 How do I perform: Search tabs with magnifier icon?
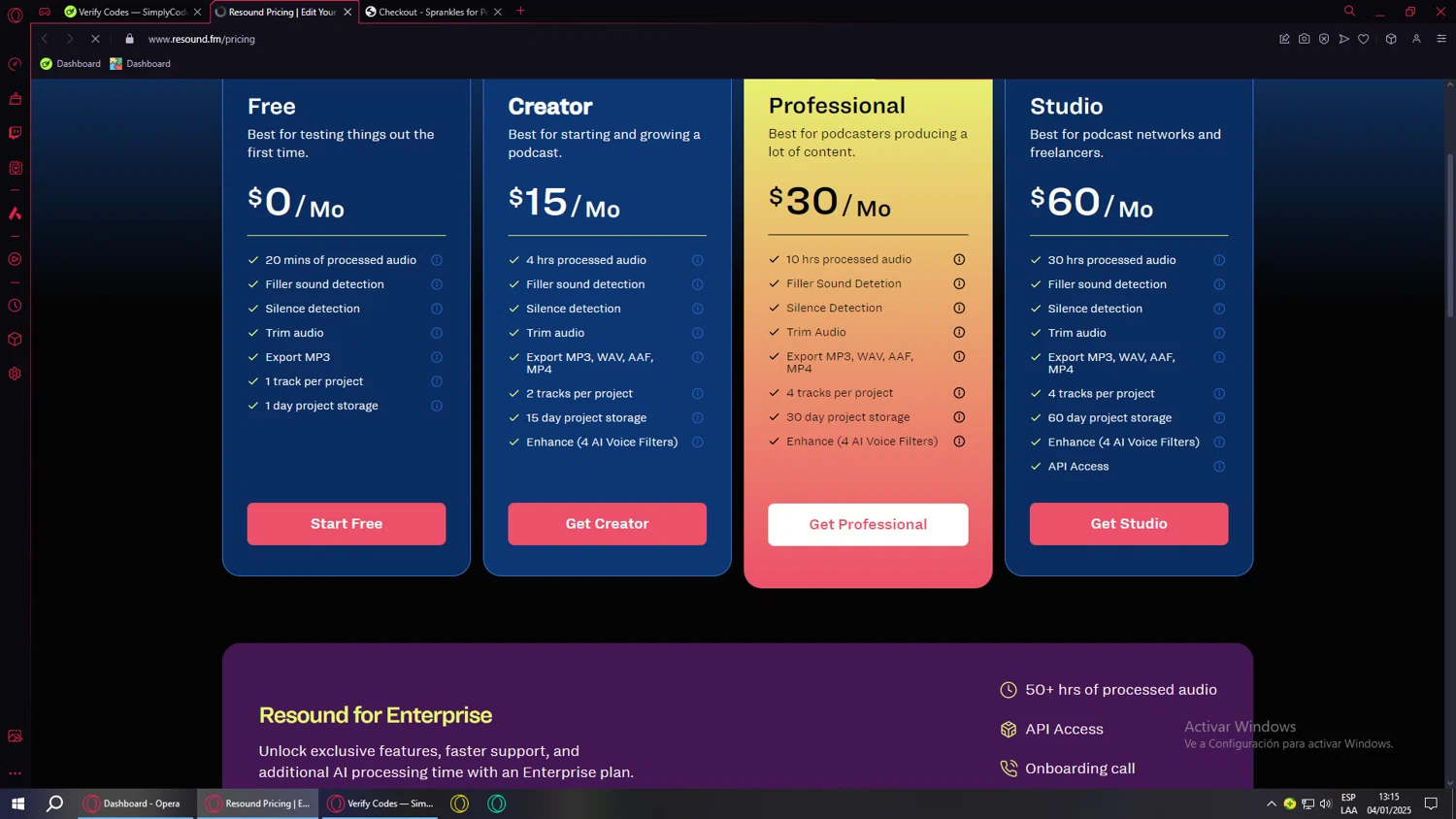1349,12
